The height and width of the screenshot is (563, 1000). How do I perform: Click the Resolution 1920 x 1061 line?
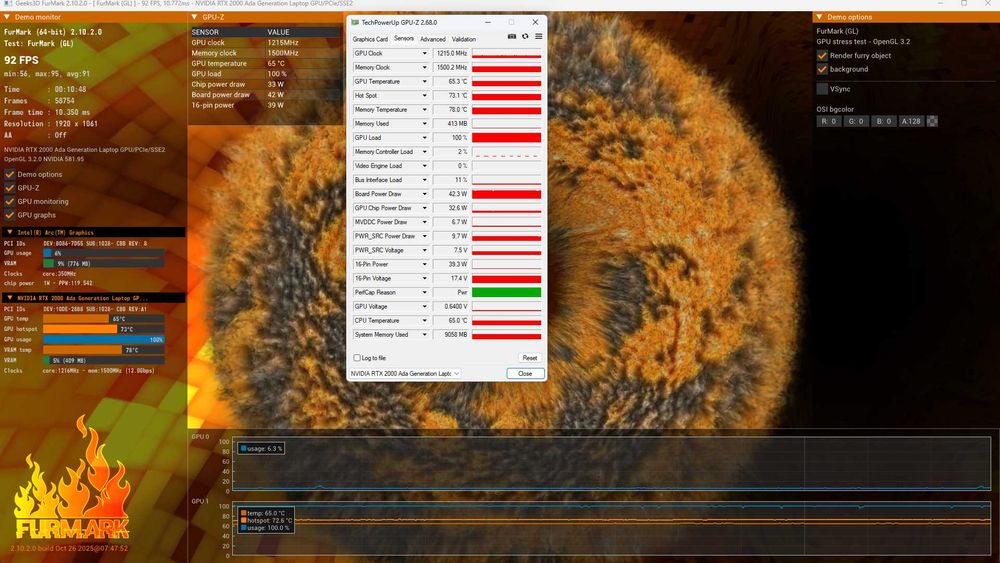[x=51, y=124]
